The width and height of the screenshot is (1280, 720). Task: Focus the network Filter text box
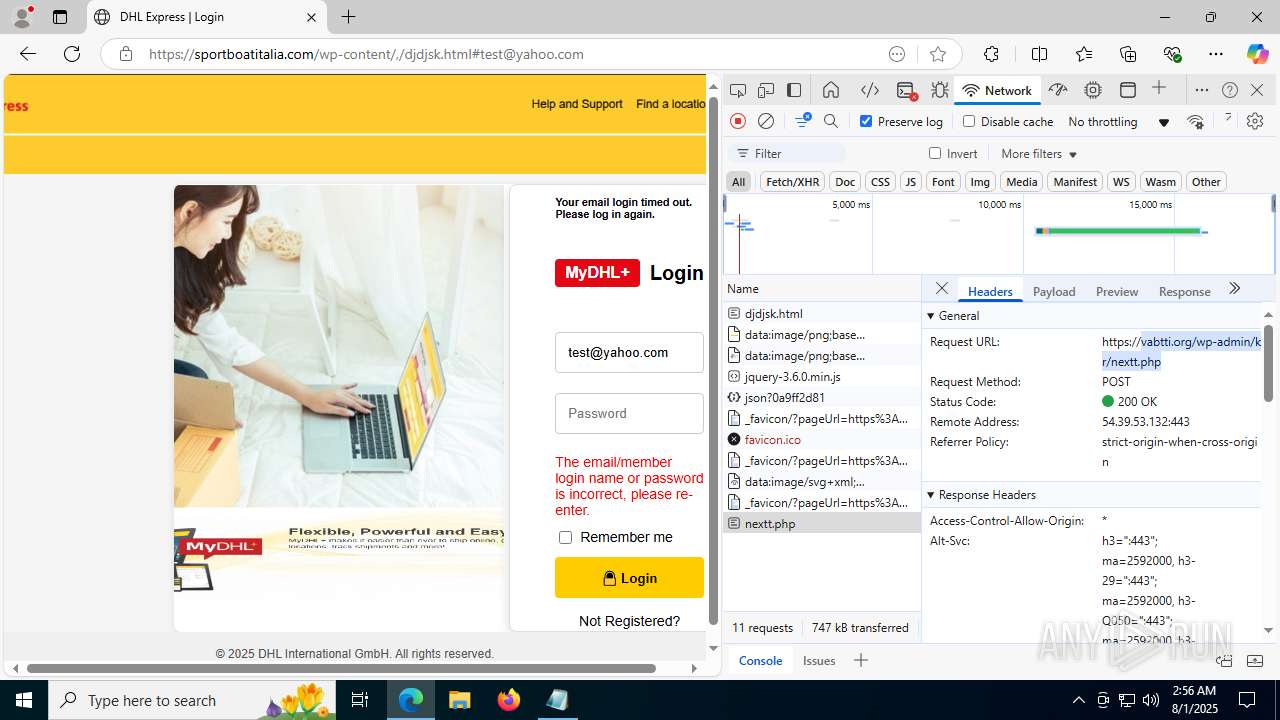(787, 153)
